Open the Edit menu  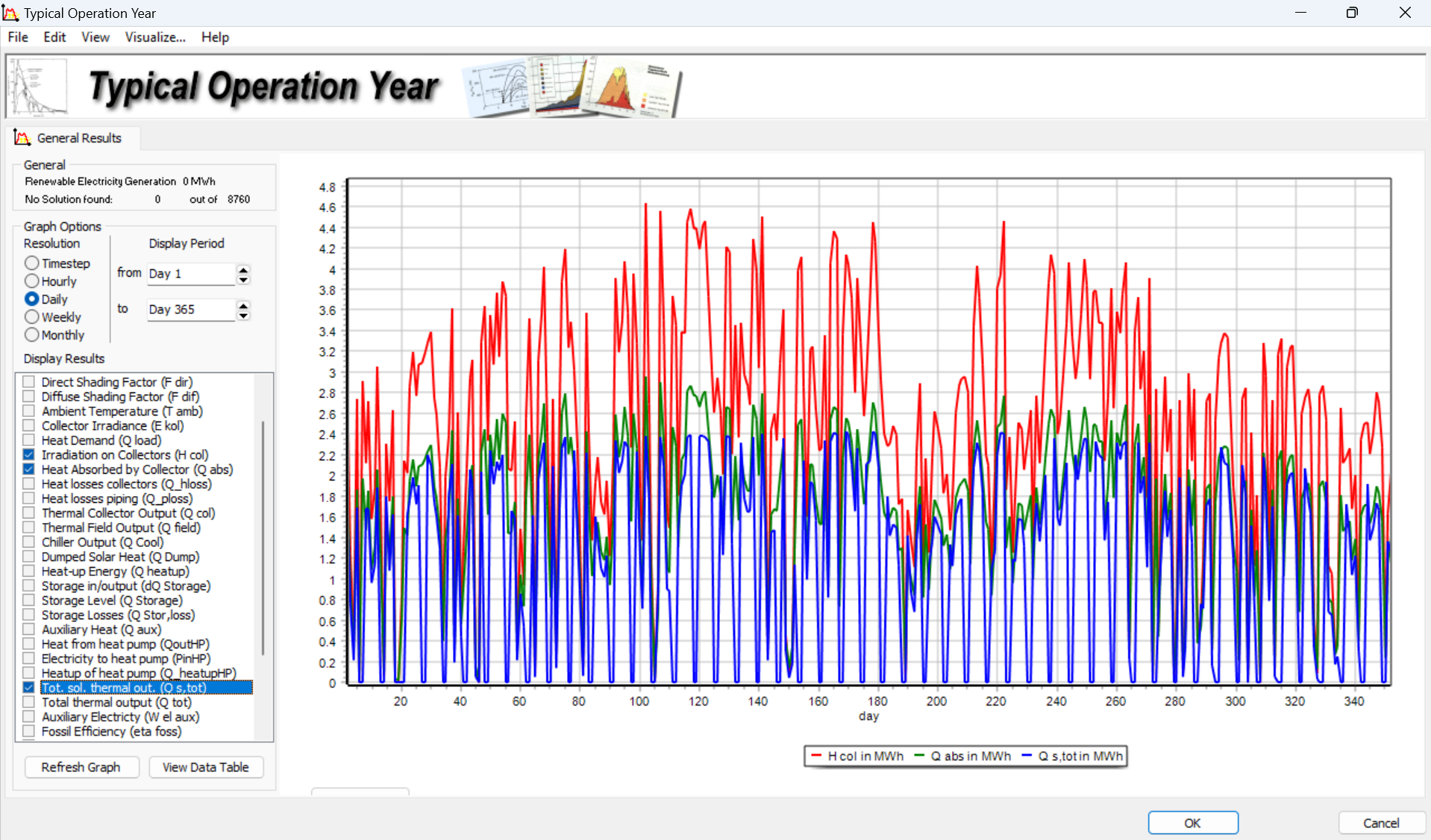pos(54,37)
